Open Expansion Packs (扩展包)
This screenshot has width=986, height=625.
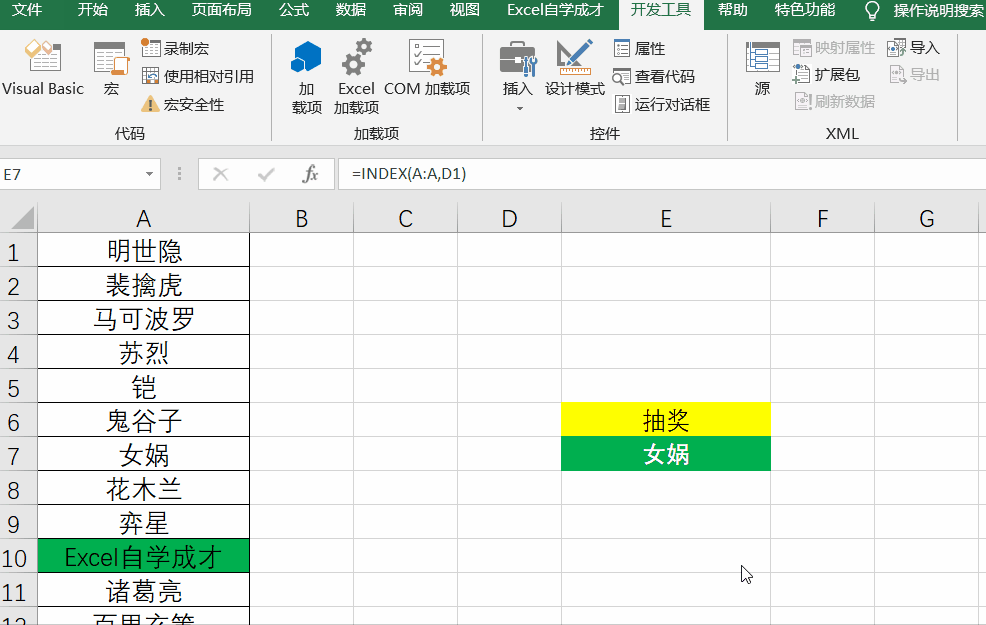point(826,75)
